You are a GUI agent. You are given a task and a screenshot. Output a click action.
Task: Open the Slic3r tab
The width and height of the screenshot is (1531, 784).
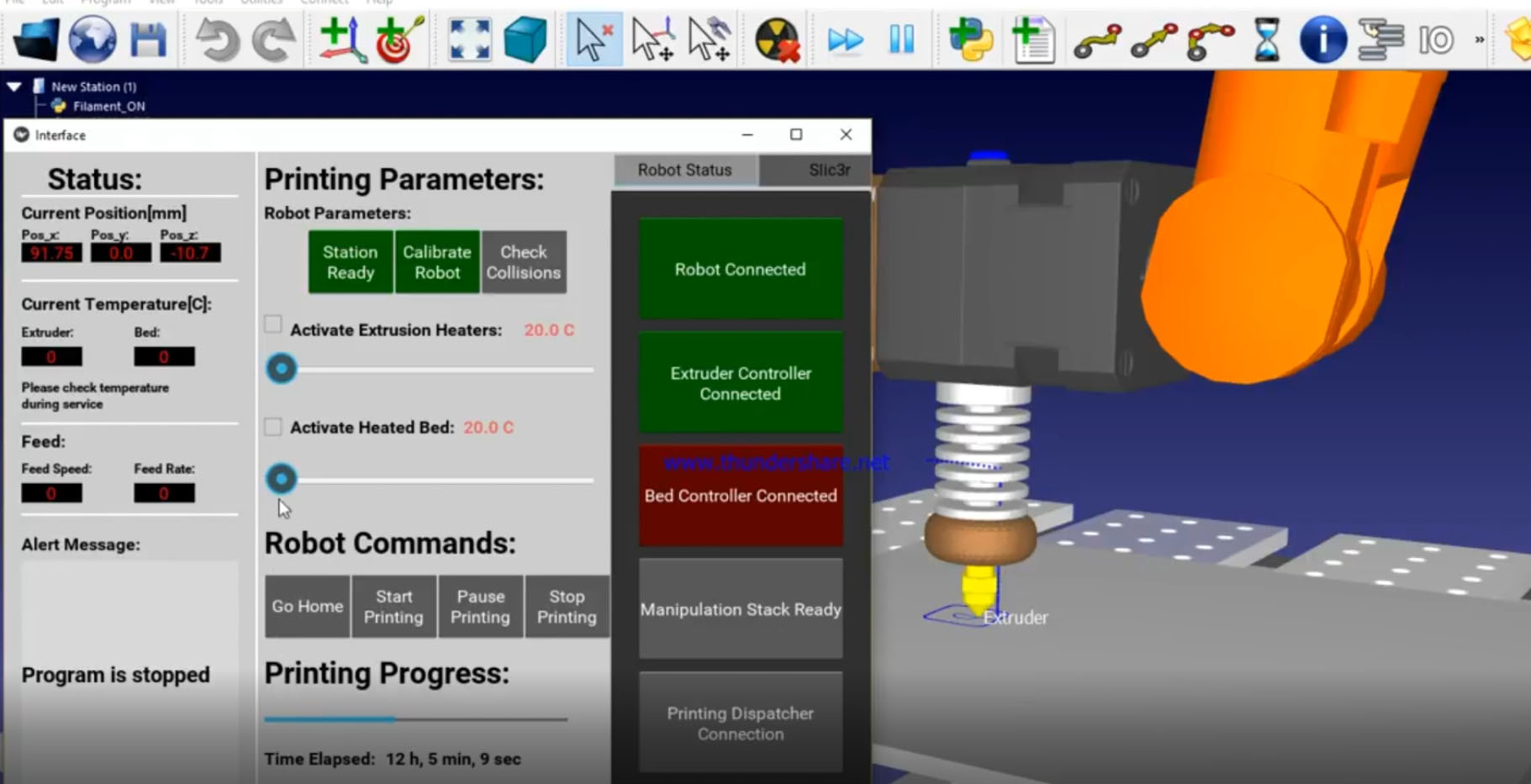point(815,170)
